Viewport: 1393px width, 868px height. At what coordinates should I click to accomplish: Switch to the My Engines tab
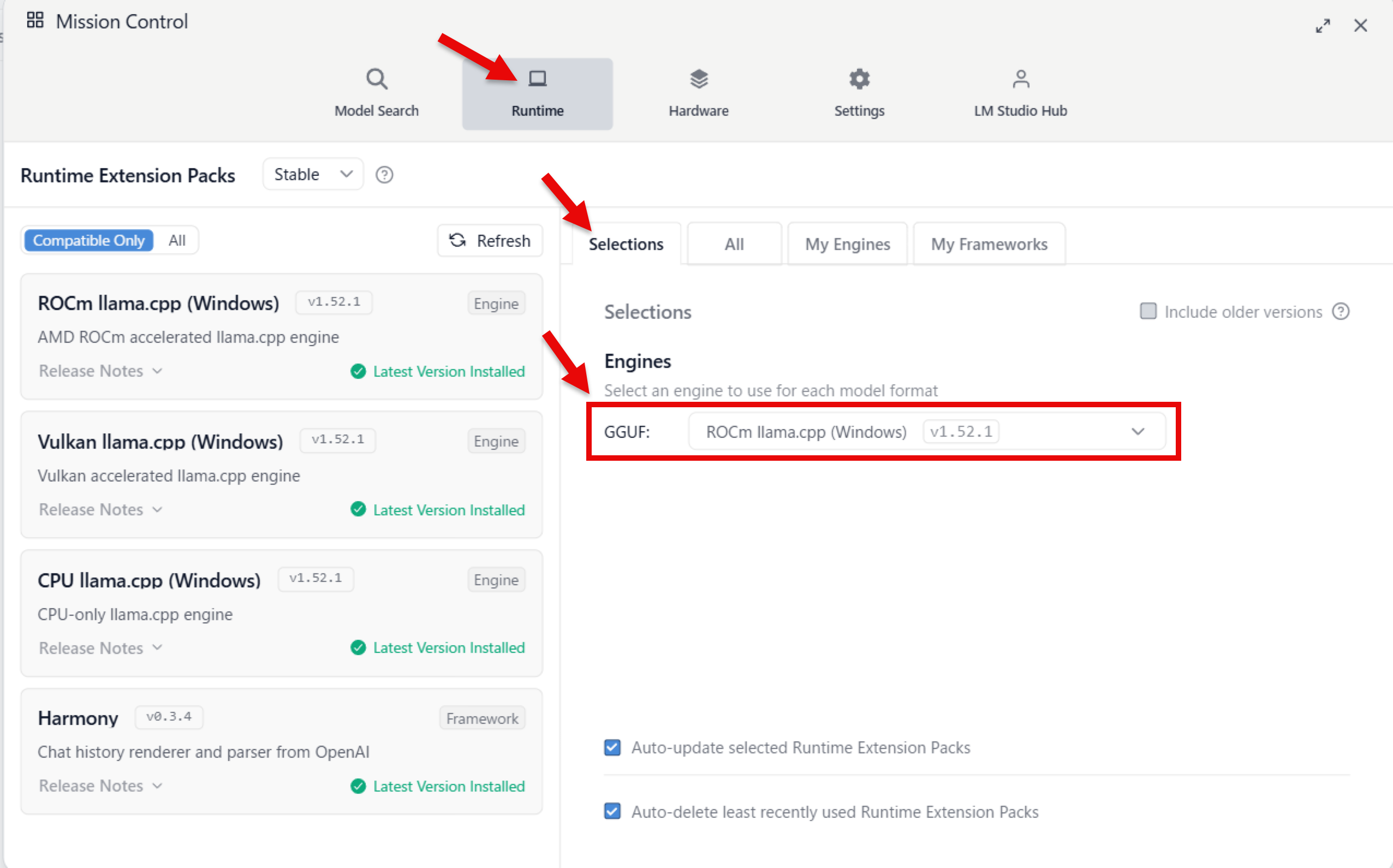(847, 245)
